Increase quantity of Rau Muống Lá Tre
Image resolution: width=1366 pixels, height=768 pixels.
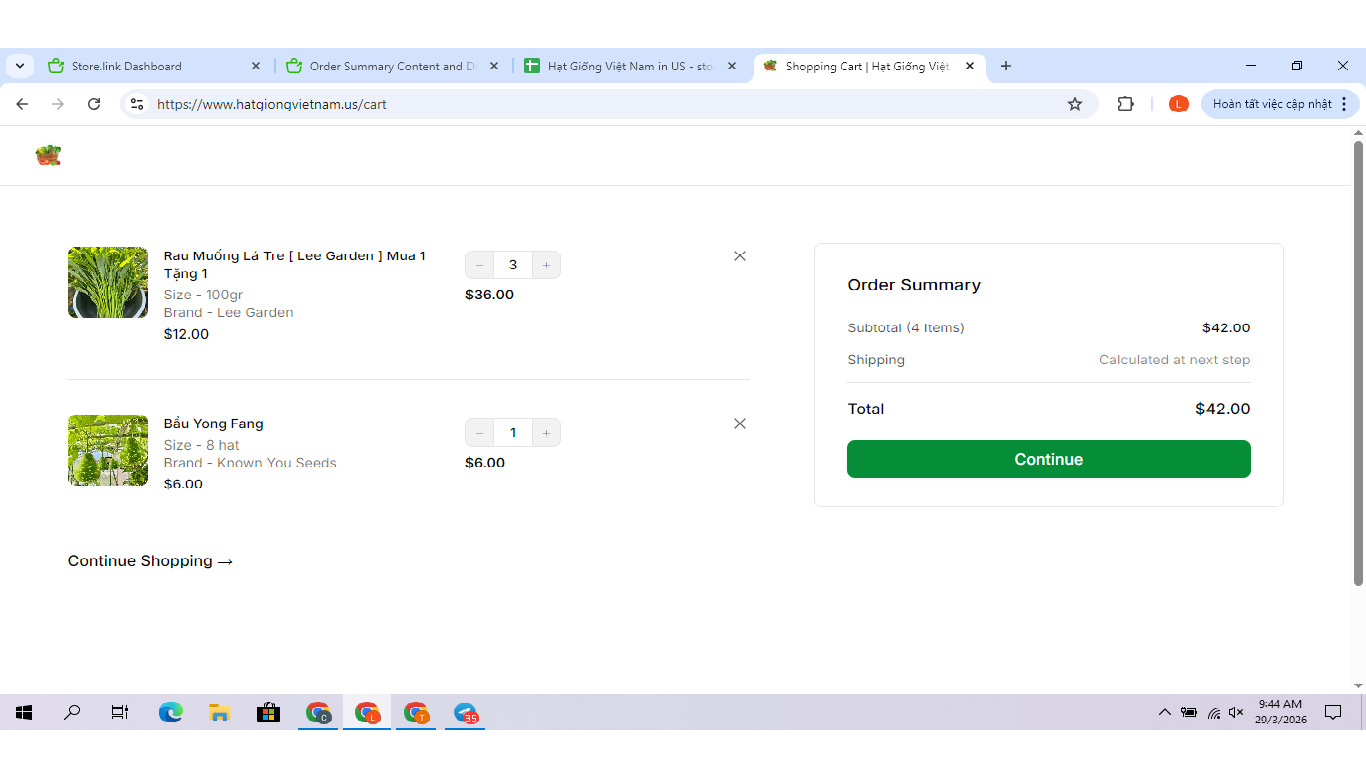[x=546, y=265]
